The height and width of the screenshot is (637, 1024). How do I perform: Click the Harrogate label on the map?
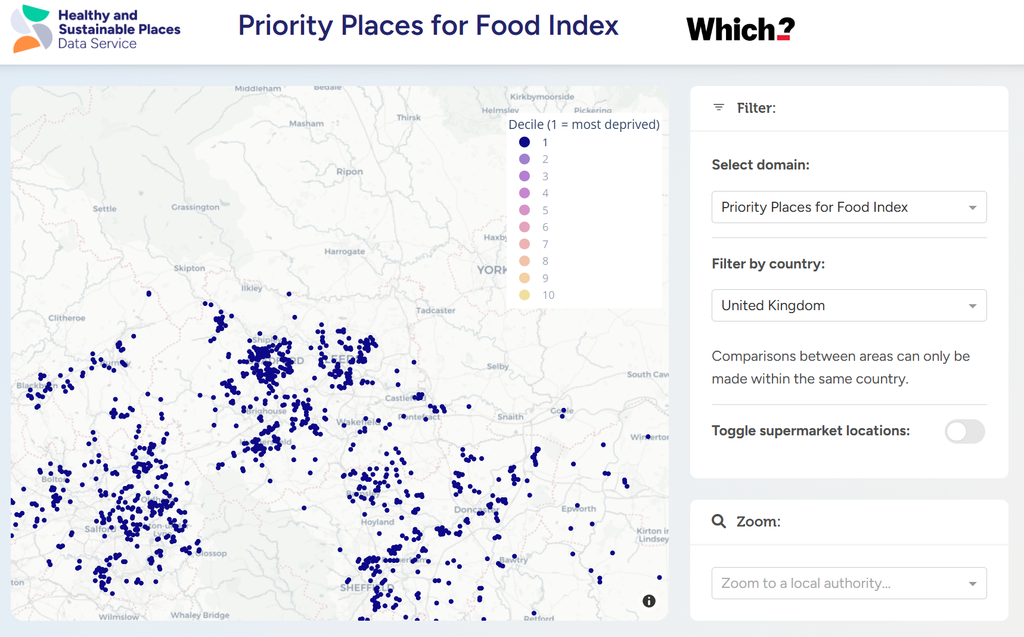click(x=344, y=251)
